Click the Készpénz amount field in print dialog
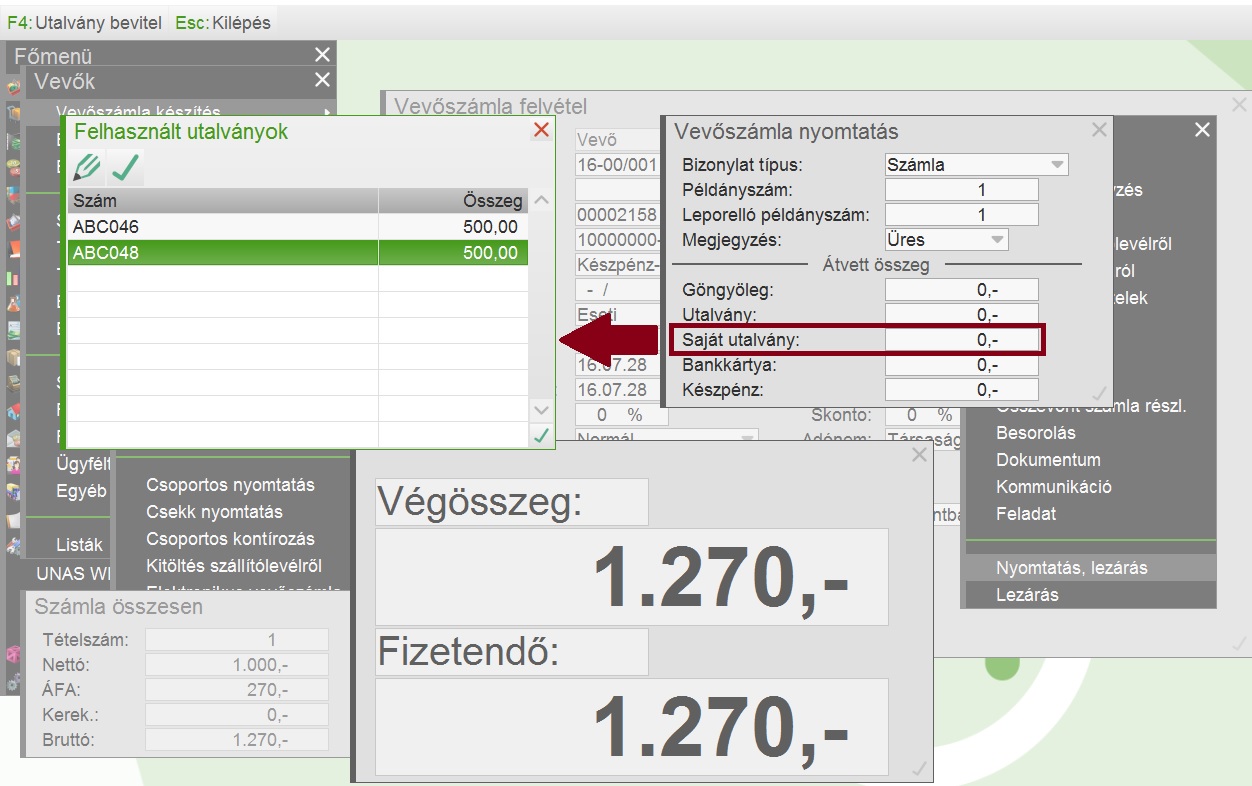The height and width of the screenshot is (786, 1252). [x=961, y=390]
